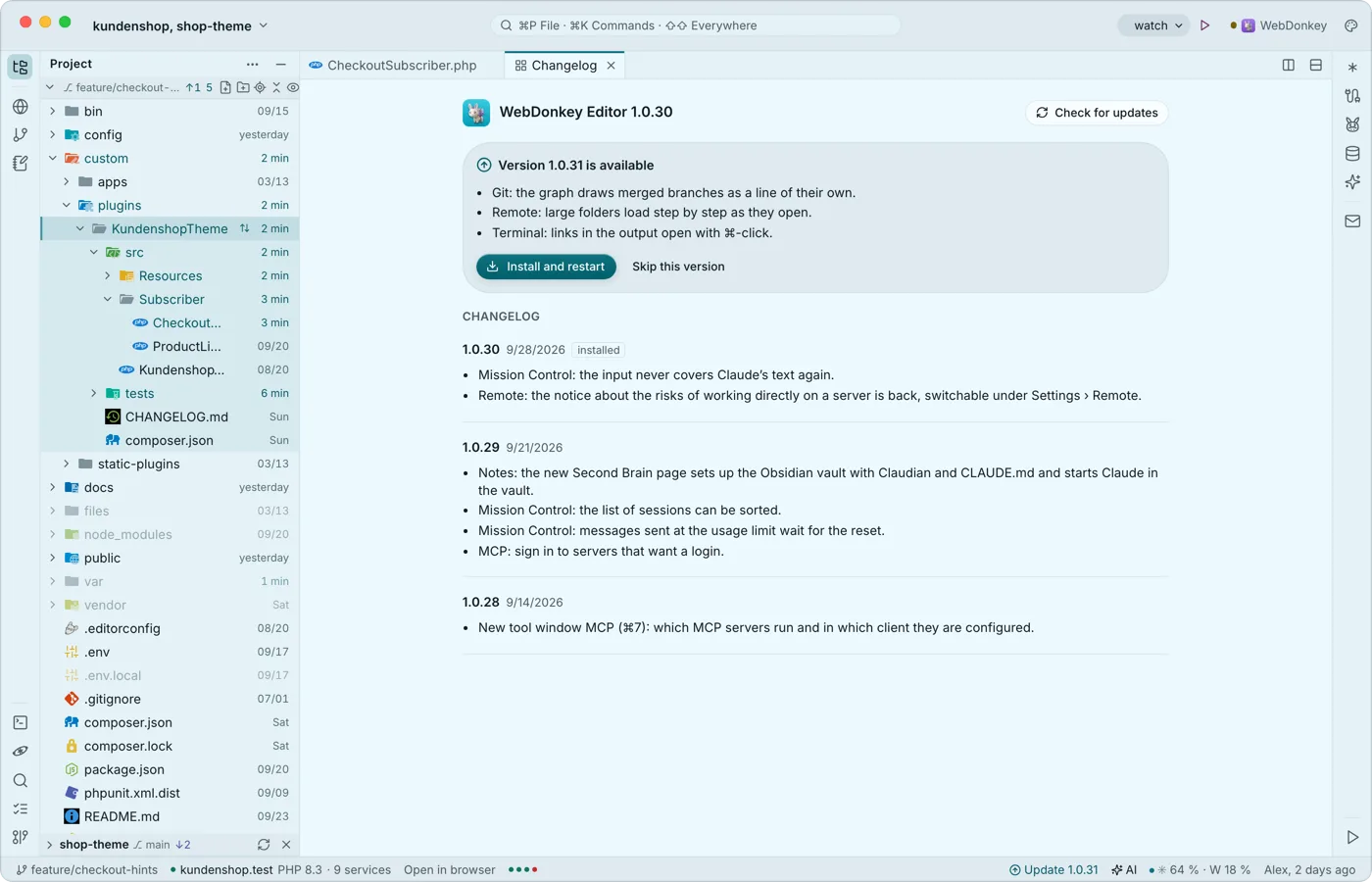Open the database icon in right sidebar

click(1352, 153)
